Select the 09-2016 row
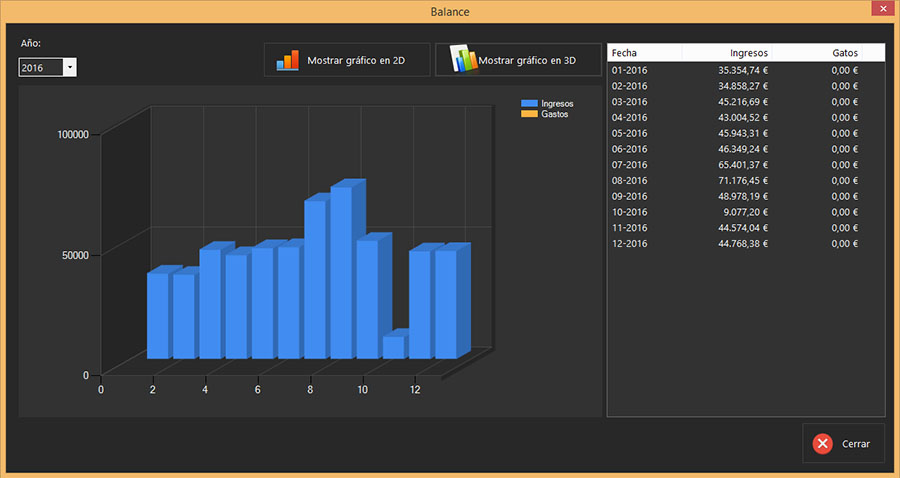This screenshot has height=478, width=900. (746, 196)
